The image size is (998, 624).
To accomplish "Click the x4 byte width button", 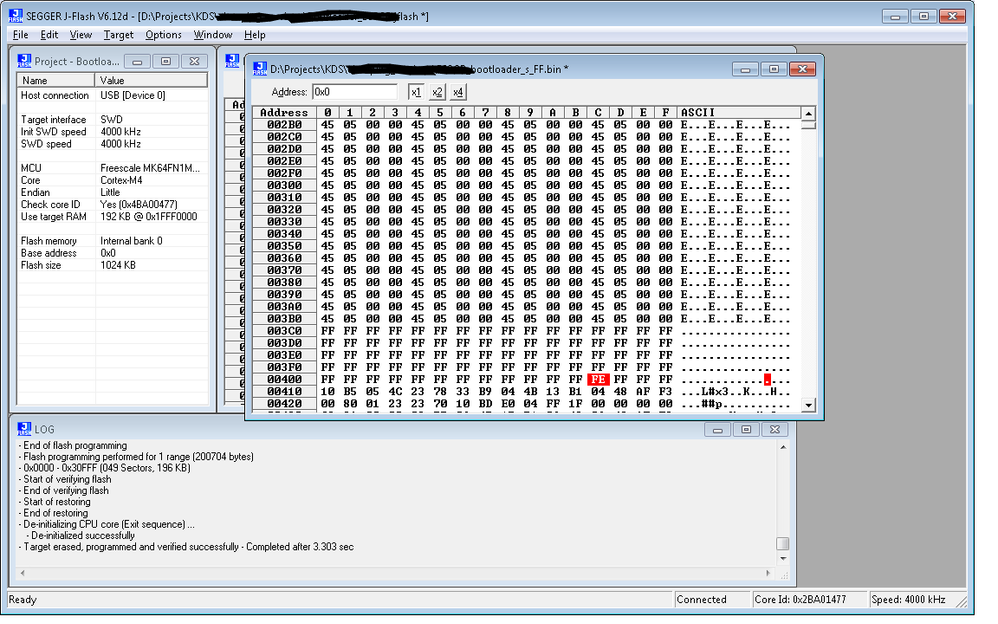I will click(x=458, y=92).
